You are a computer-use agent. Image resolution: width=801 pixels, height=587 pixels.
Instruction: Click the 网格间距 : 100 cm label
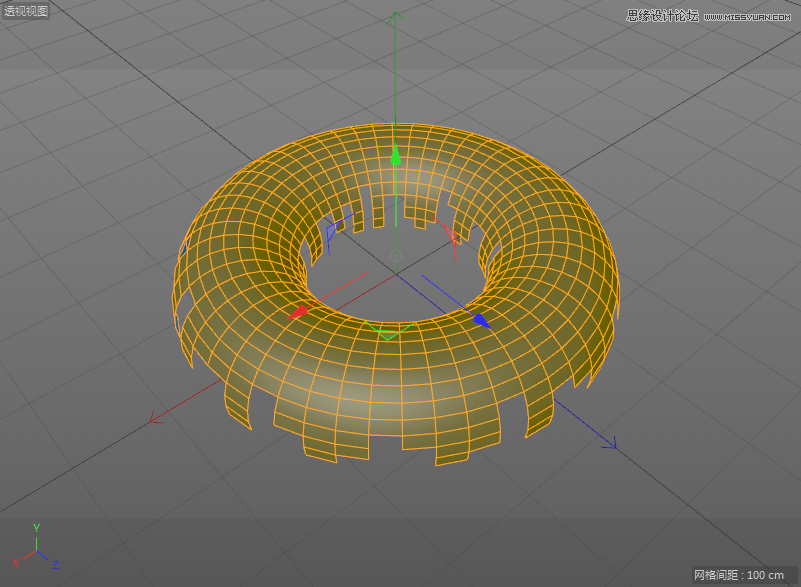click(739, 575)
